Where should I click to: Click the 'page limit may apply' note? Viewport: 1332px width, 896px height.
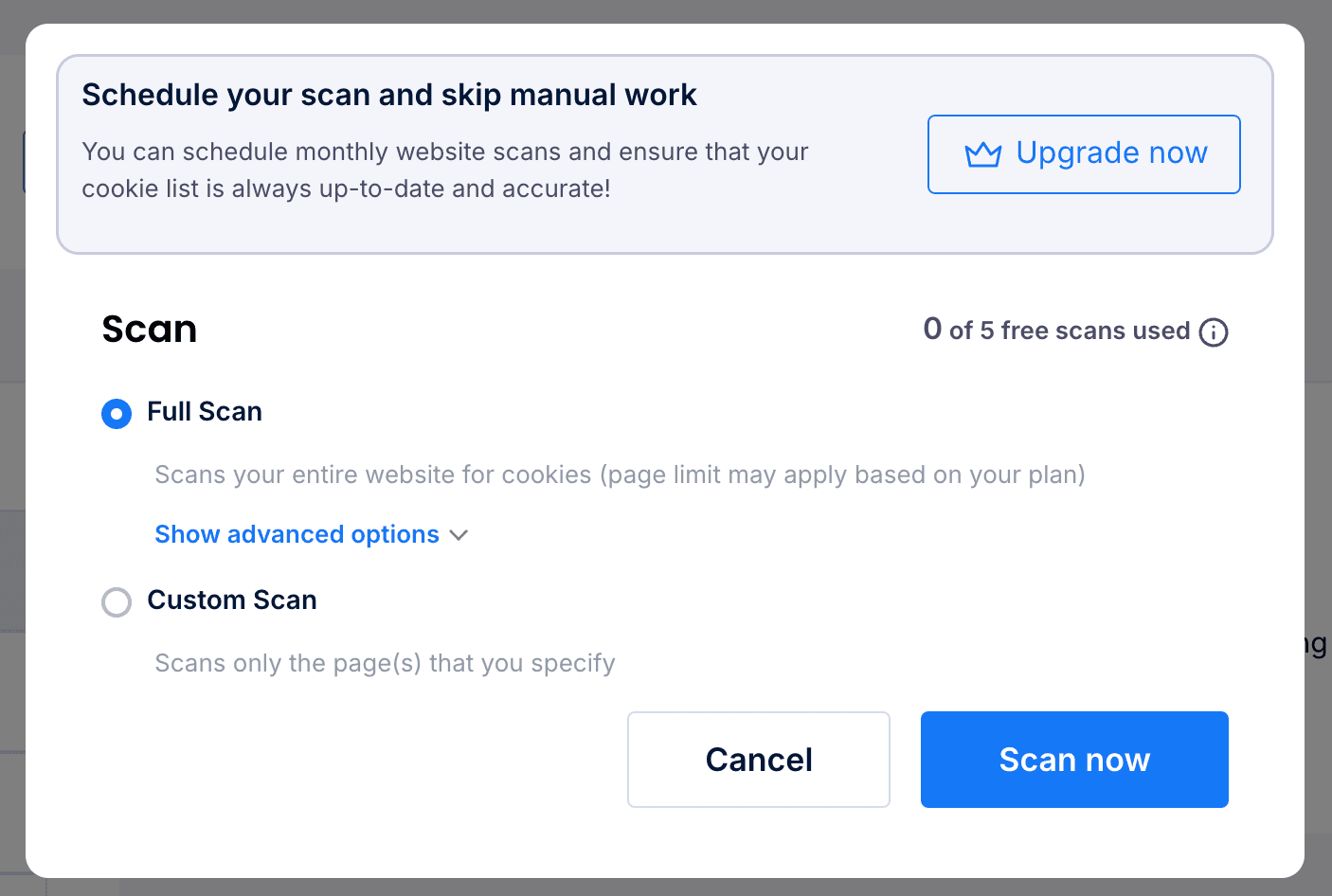tap(842, 475)
